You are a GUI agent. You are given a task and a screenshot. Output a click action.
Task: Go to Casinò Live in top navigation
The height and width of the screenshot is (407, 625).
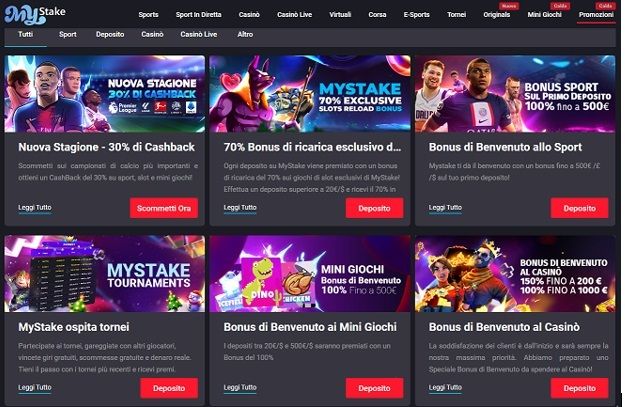[295, 15]
